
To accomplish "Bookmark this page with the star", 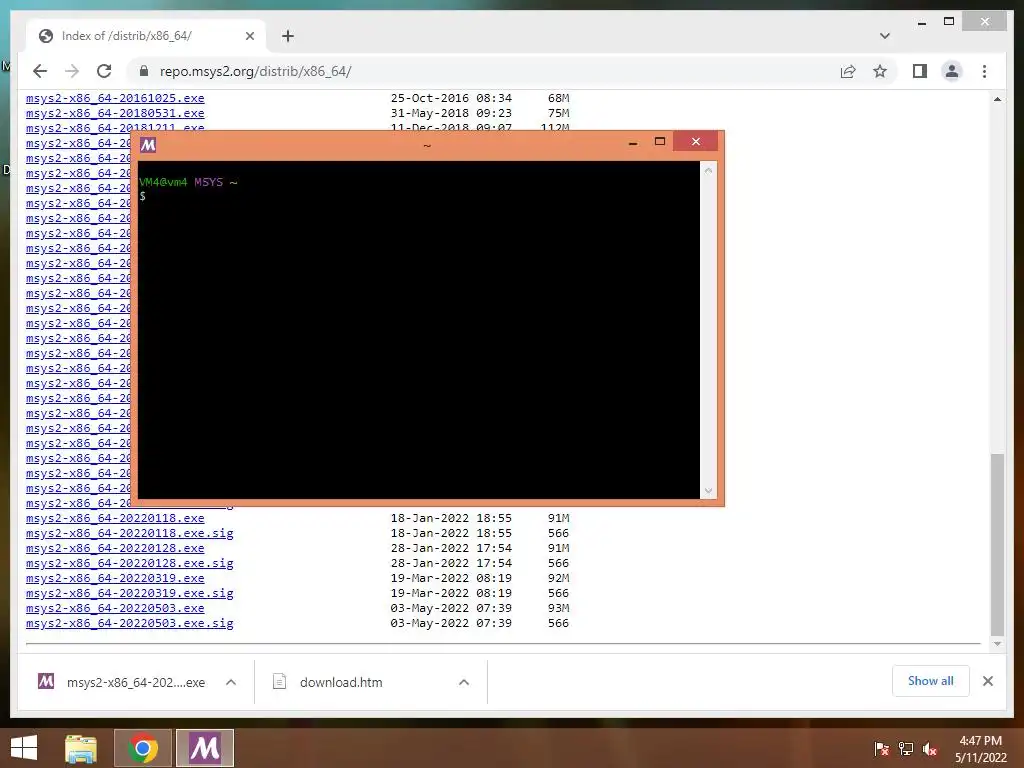I will coord(880,71).
